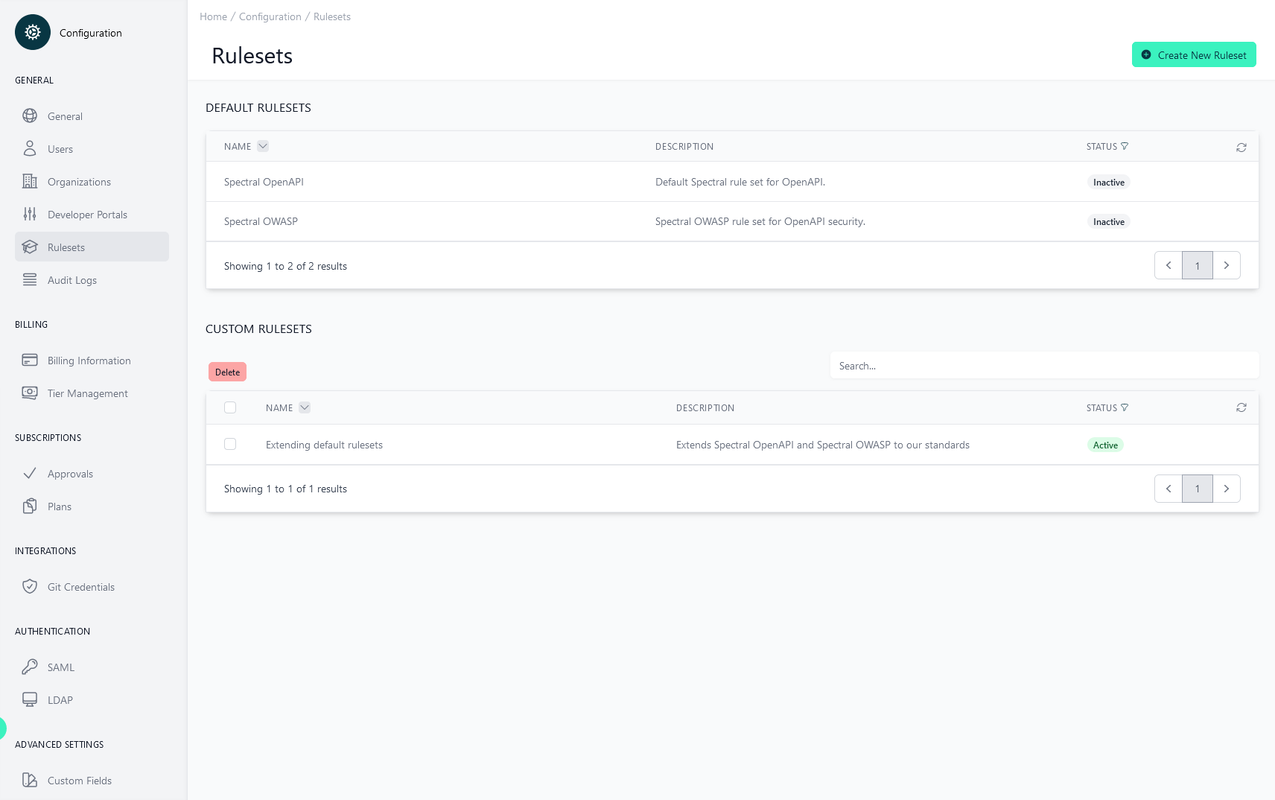Open Developer Portals sliders icon

tap(30, 215)
